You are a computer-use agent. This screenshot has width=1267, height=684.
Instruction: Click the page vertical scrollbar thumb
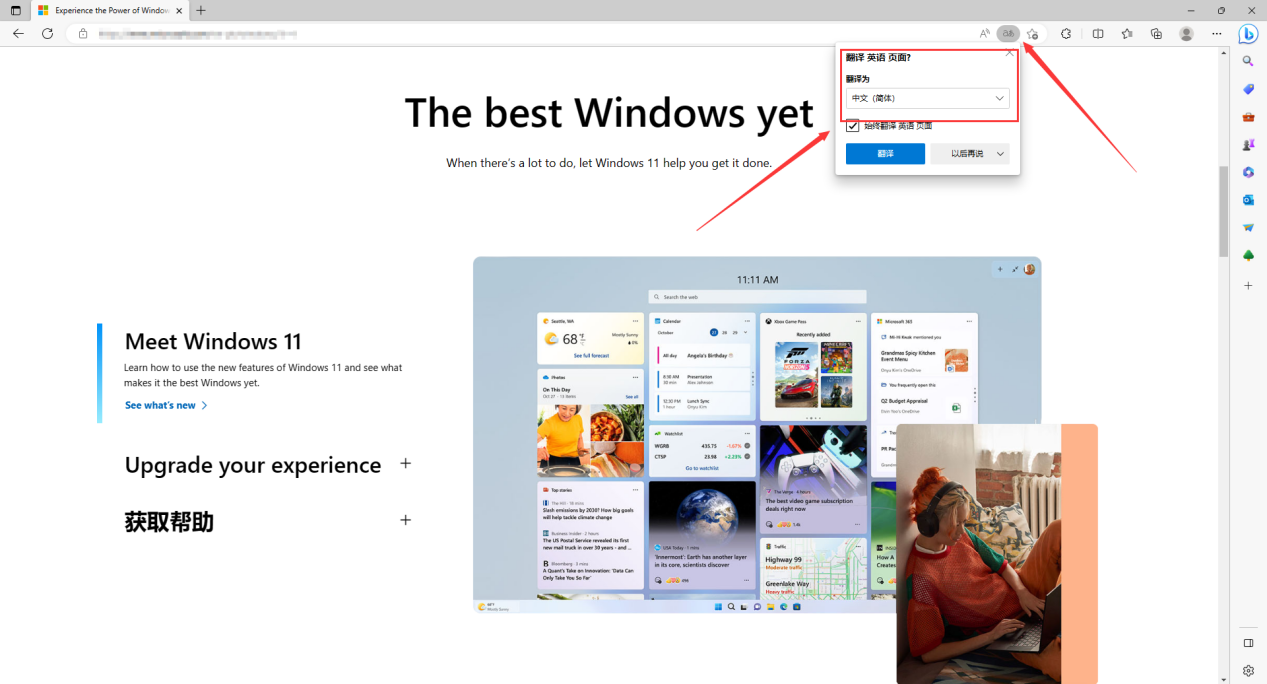1223,211
